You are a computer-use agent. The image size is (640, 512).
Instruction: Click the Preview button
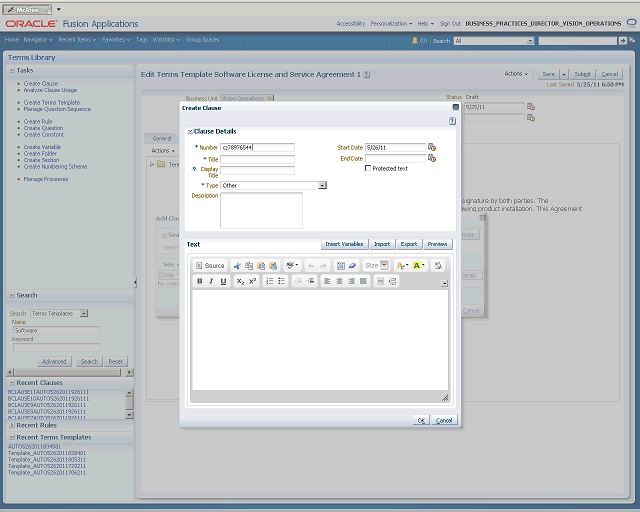pyautogui.click(x=438, y=244)
